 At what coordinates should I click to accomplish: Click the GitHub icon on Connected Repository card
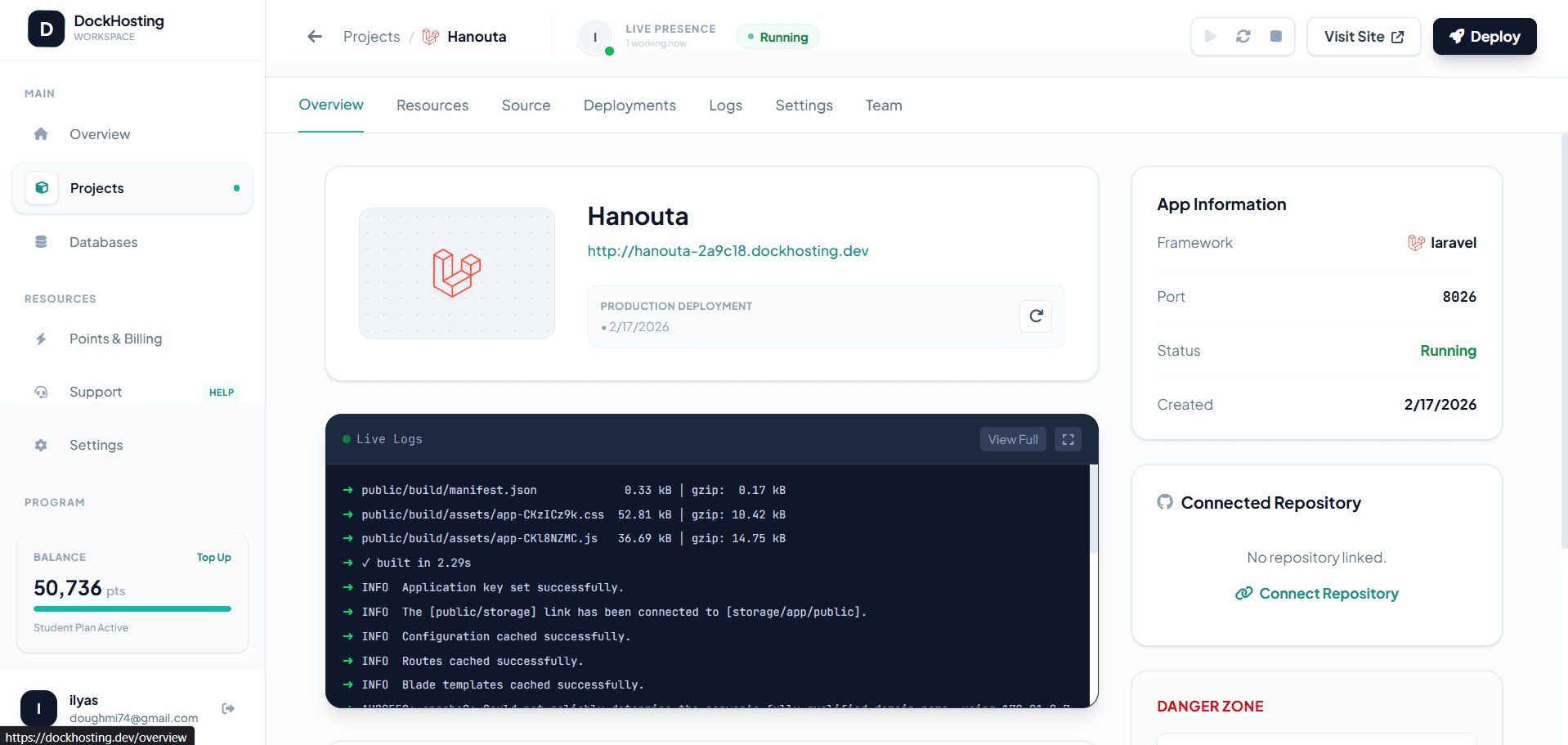point(1164,502)
